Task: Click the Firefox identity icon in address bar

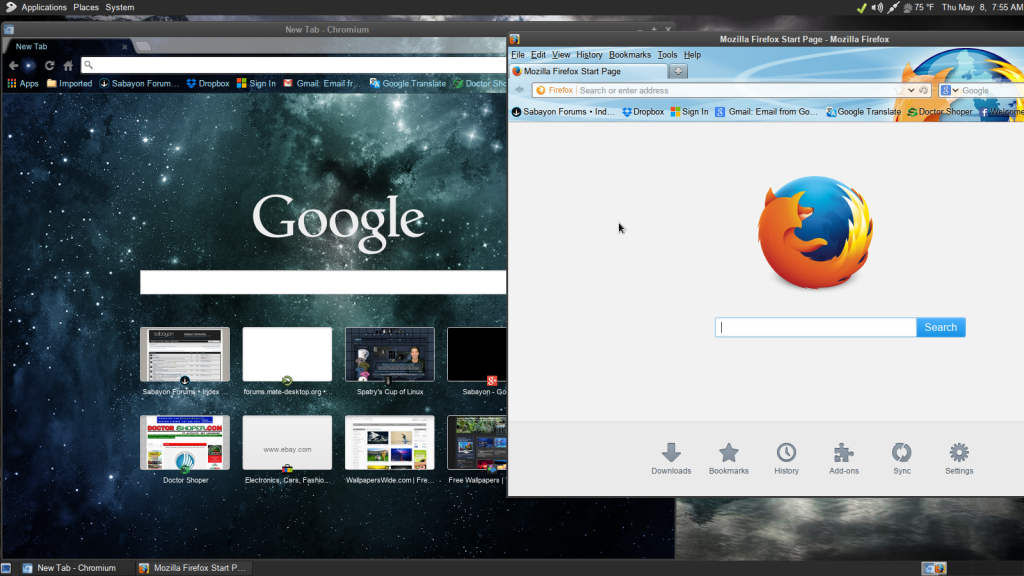Action: tap(554, 90)
